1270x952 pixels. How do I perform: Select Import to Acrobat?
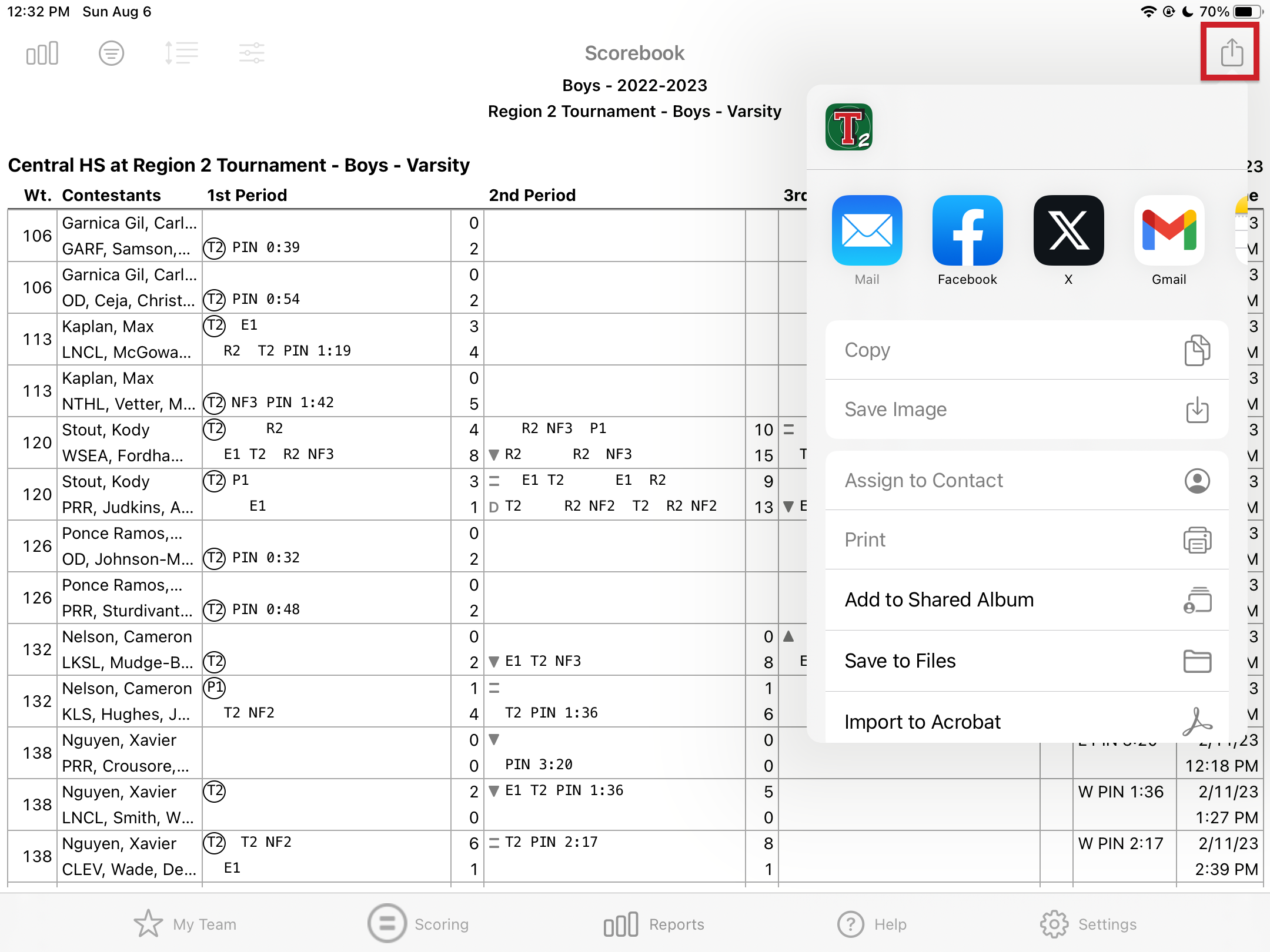click(1027, 722)
